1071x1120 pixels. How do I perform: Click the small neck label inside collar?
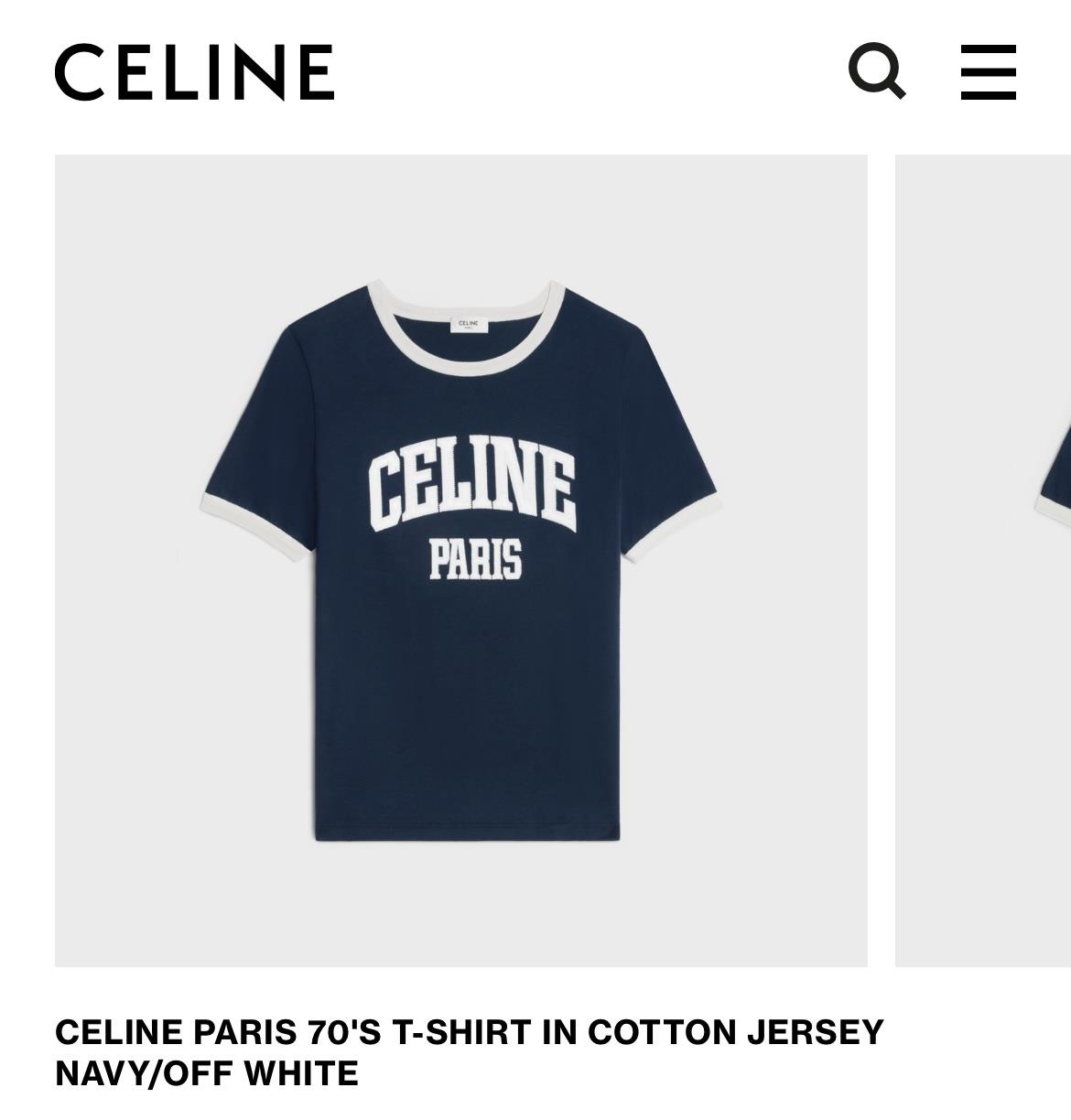point(469,325)
